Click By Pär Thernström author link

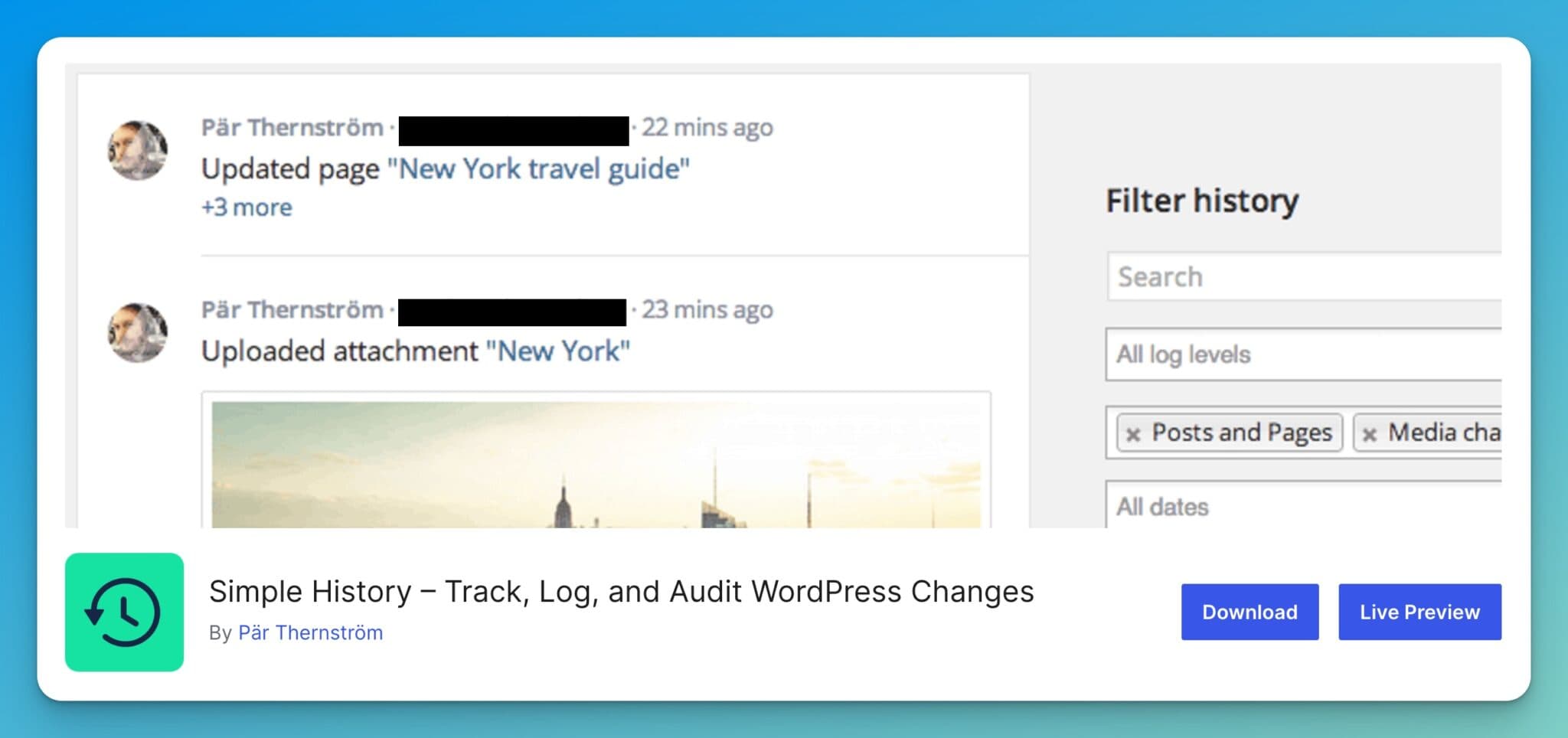311,632
